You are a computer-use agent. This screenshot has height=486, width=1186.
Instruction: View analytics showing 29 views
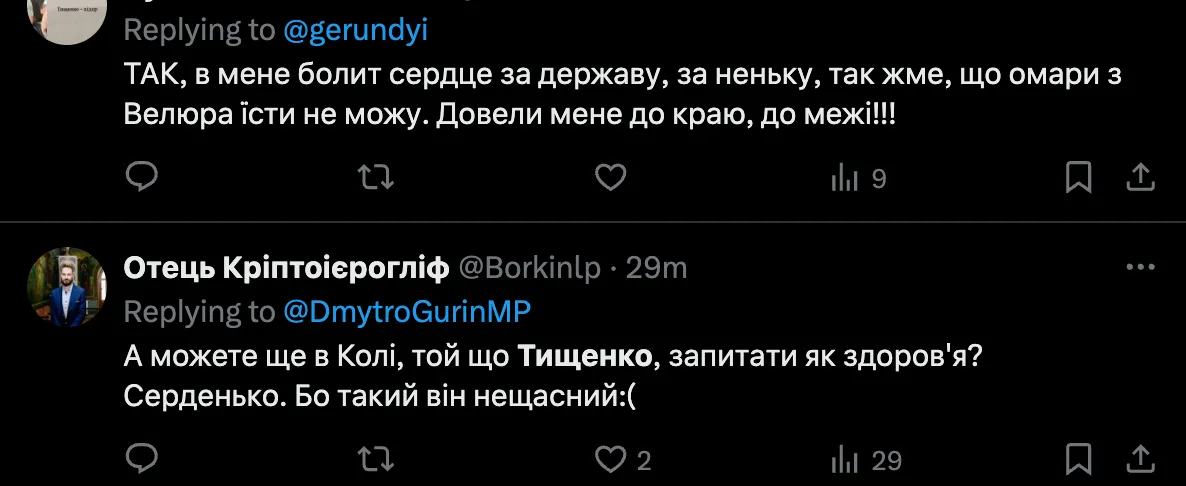tap(866, 460)
